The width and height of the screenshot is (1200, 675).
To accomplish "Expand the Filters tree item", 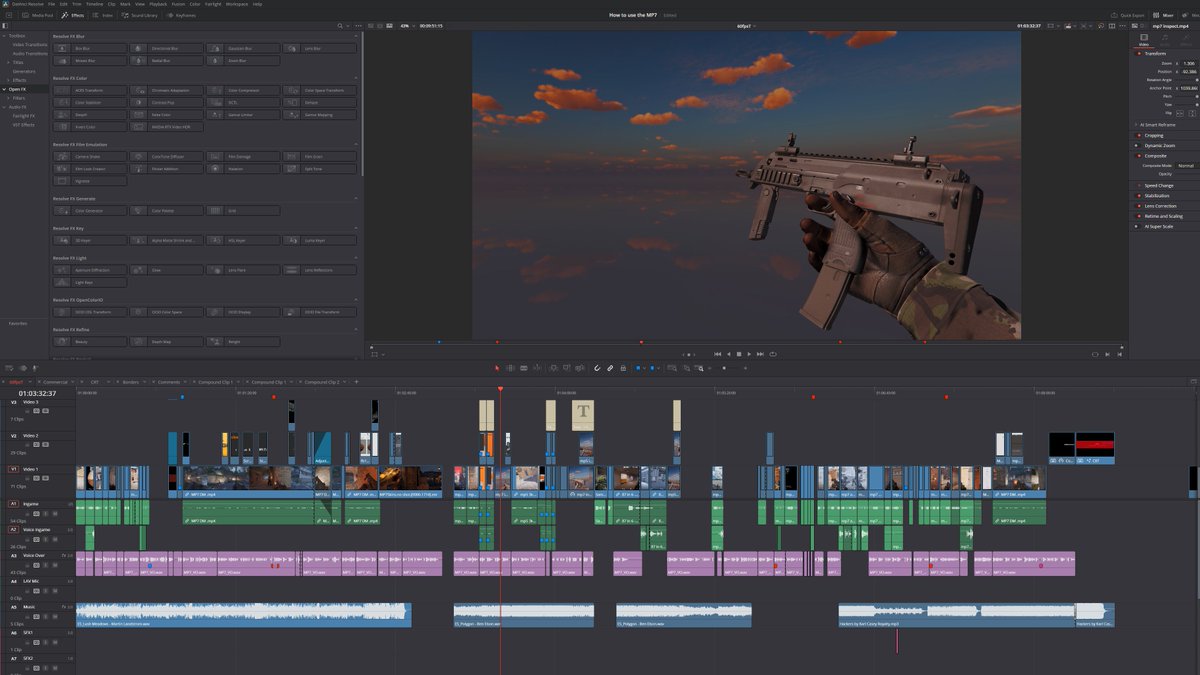I will click(8, 98).
